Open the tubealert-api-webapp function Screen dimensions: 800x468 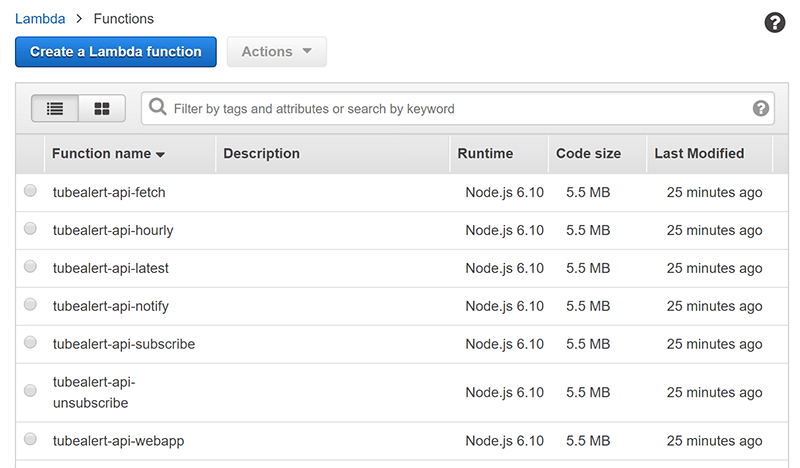click(118, 441)
